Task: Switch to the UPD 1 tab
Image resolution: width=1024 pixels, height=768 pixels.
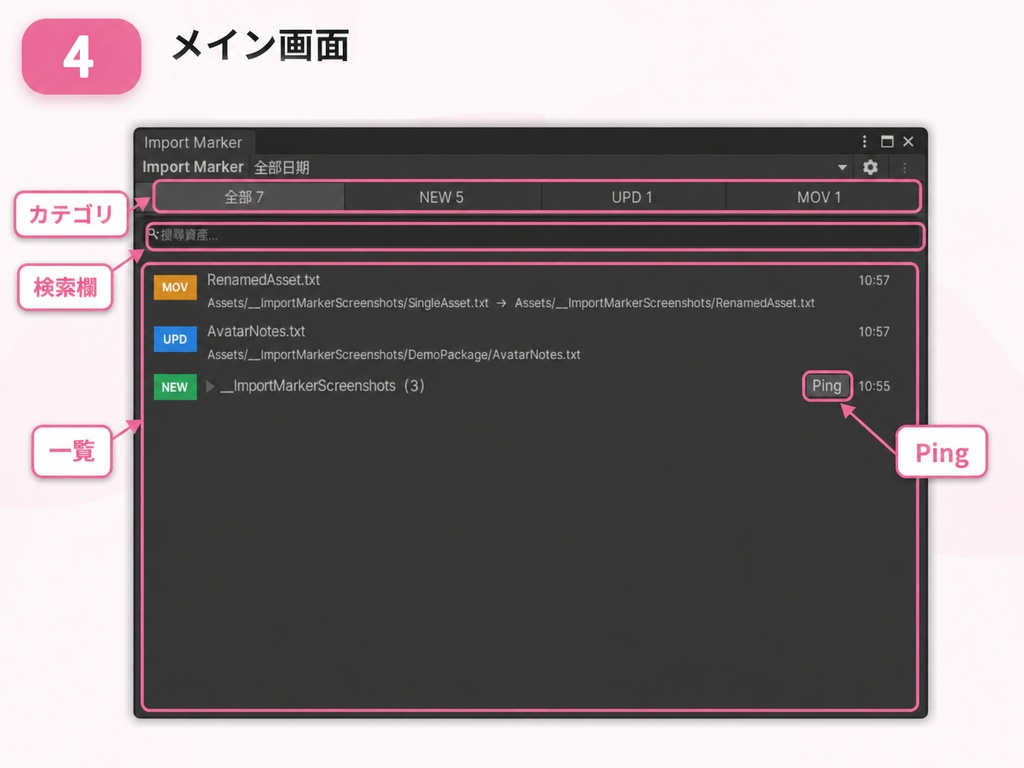Action: point(632,197)
